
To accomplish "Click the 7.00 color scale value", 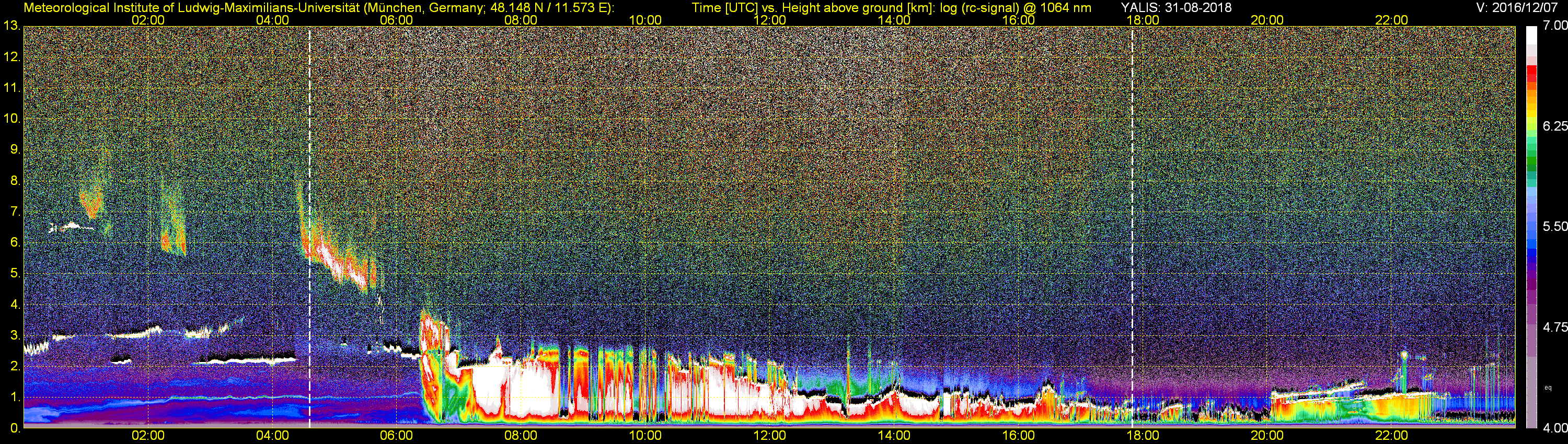I will 1554,26.
